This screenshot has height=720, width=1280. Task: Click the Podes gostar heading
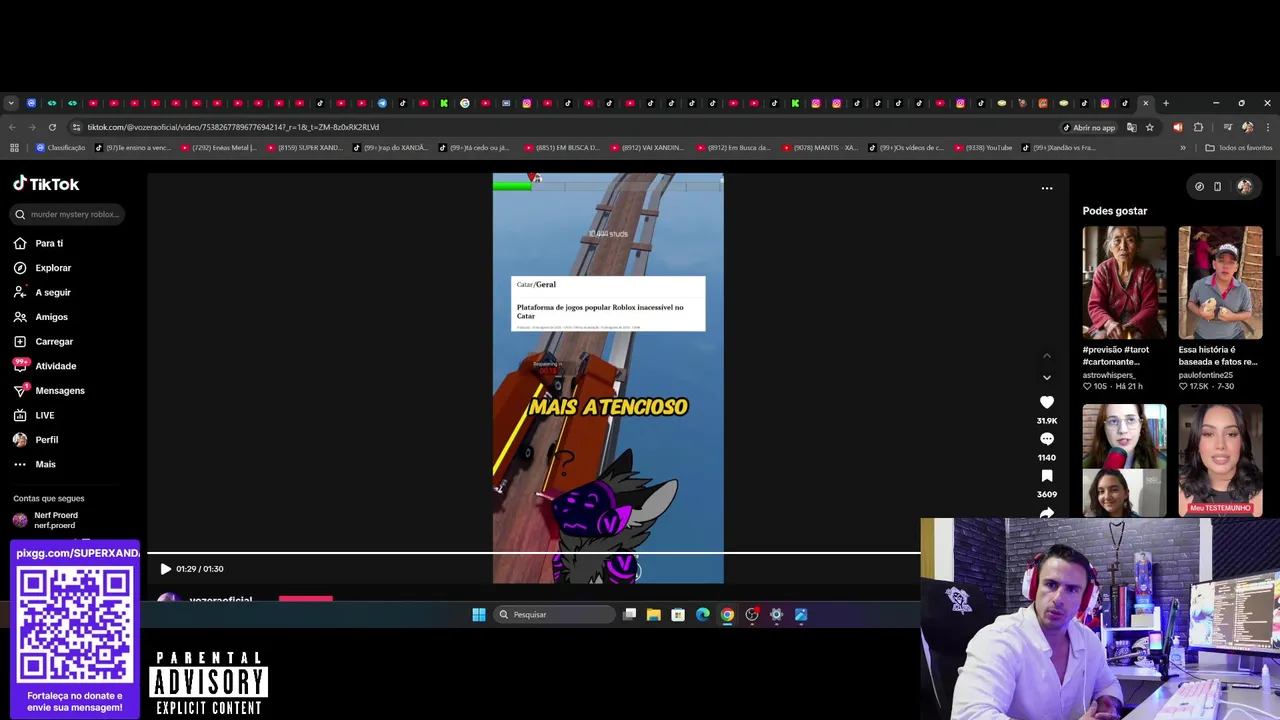[1115, 211]
